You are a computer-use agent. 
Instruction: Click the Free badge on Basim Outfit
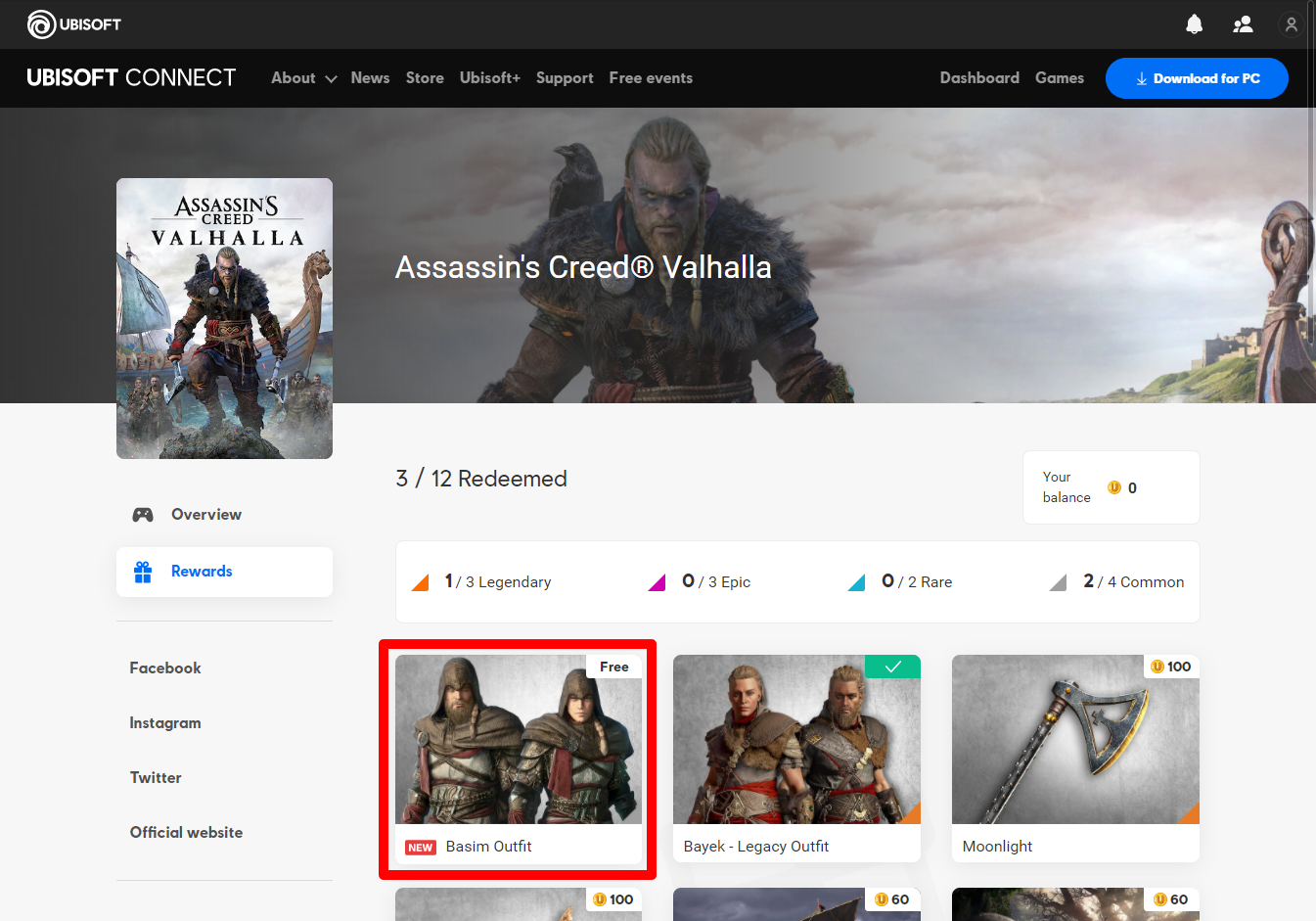pyautogui.click(x=614, y=667)
